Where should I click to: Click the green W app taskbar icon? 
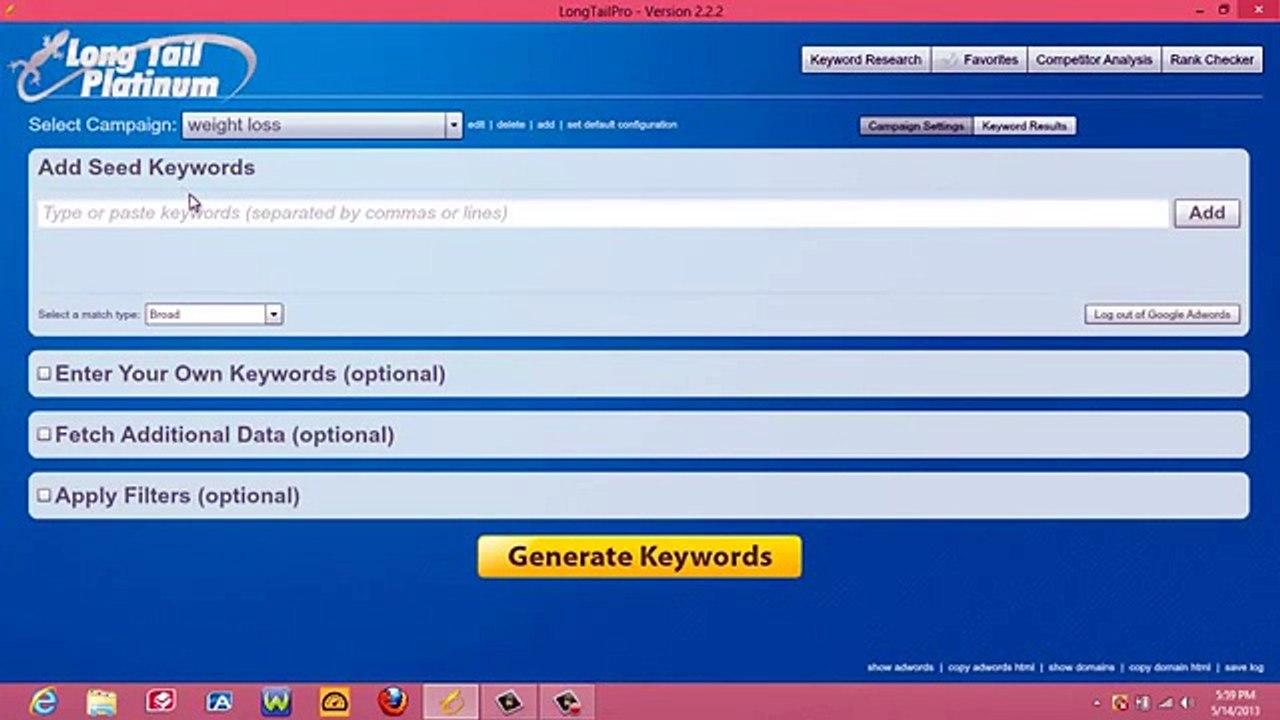click(276, 702)
